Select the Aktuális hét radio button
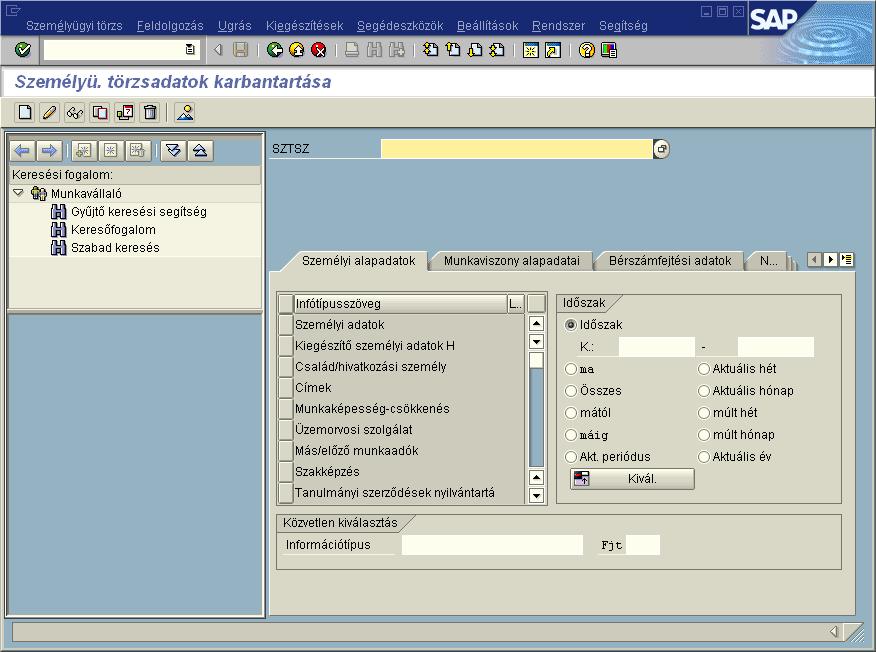The image size is (876, 652). coord(703,369)
